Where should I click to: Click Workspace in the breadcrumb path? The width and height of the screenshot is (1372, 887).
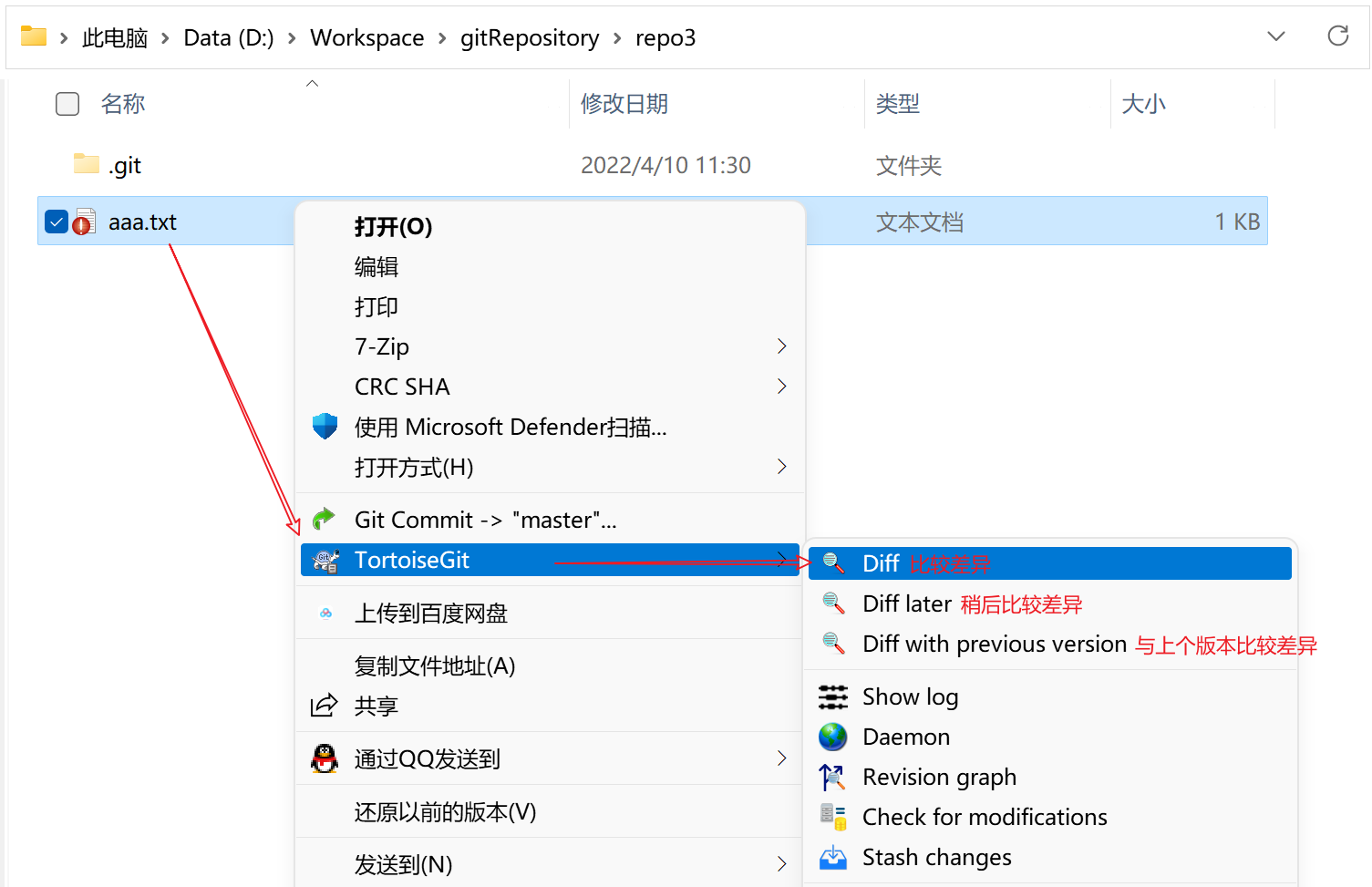point(366,38)
